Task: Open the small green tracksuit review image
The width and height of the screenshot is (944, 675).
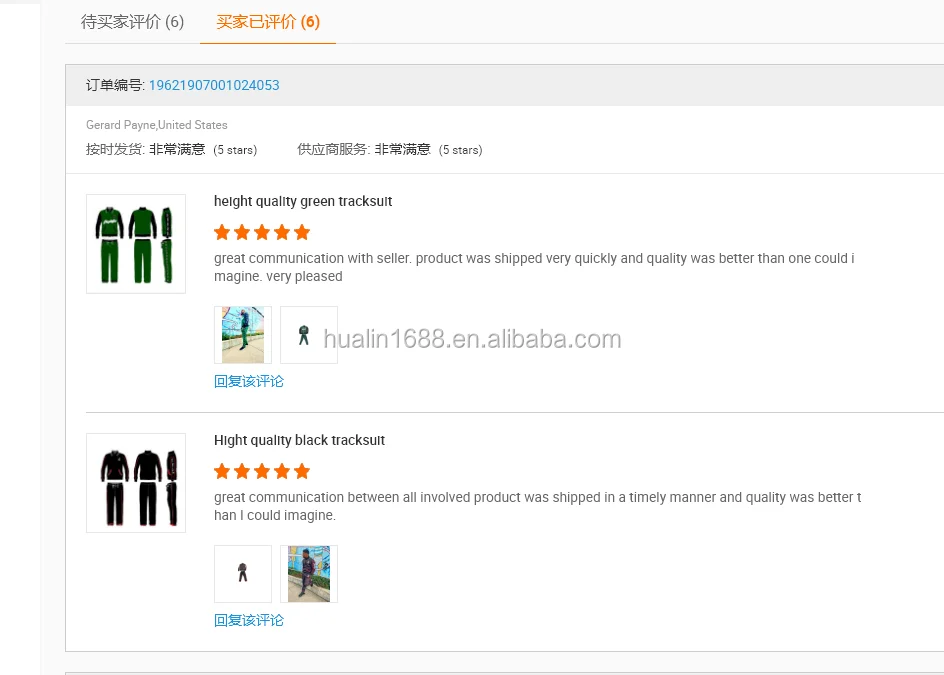Action: tap(309, 335)
